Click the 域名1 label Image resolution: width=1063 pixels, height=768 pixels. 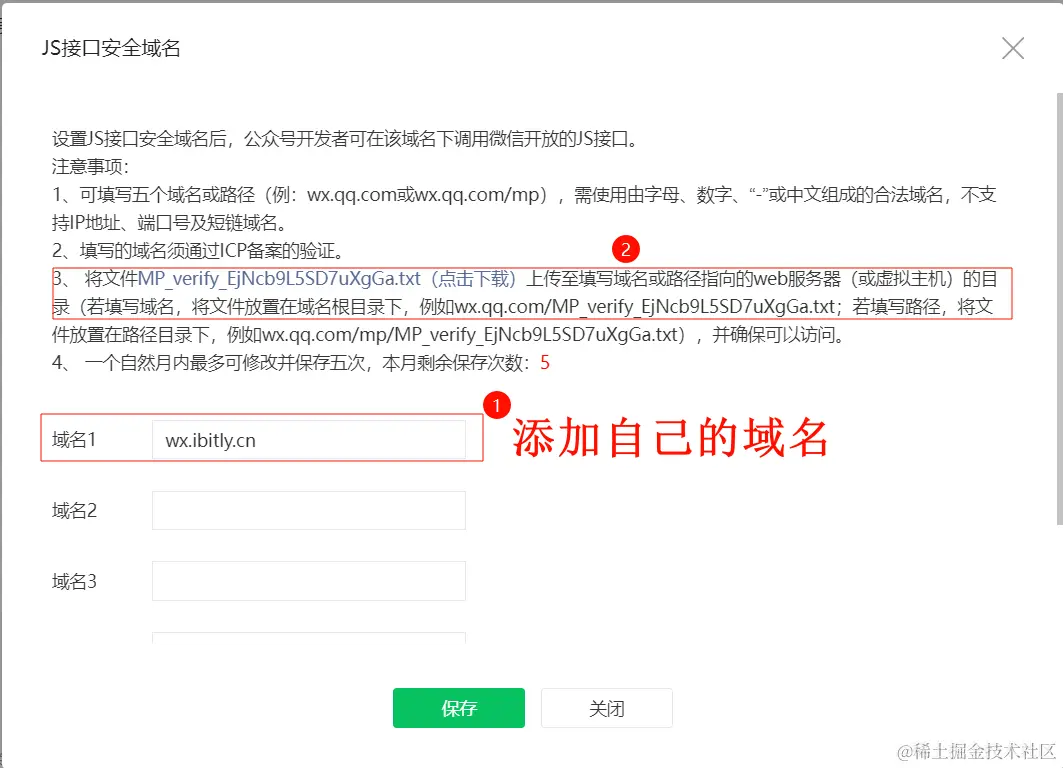point(74,440)
